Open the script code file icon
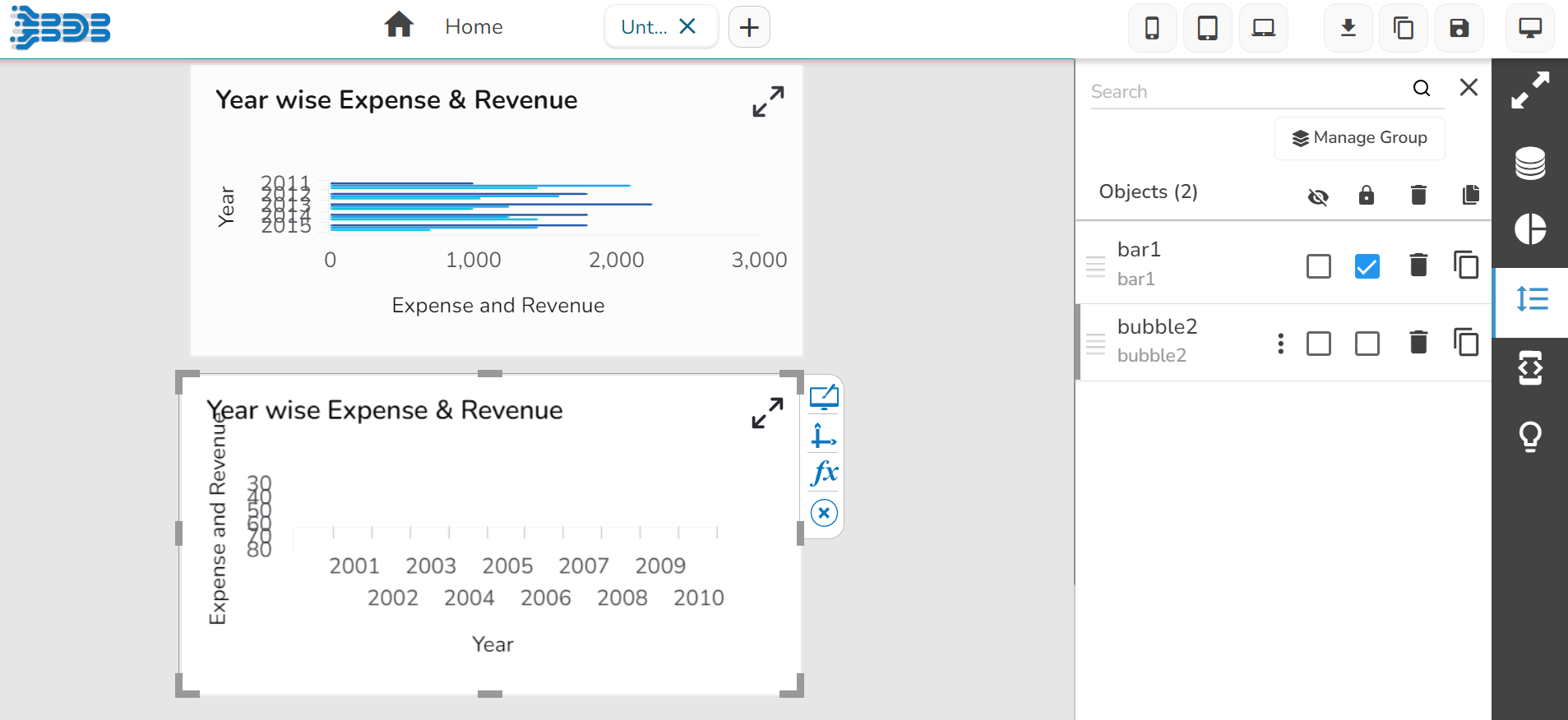Screen dimensions: 1568x720 (1529, 367)
